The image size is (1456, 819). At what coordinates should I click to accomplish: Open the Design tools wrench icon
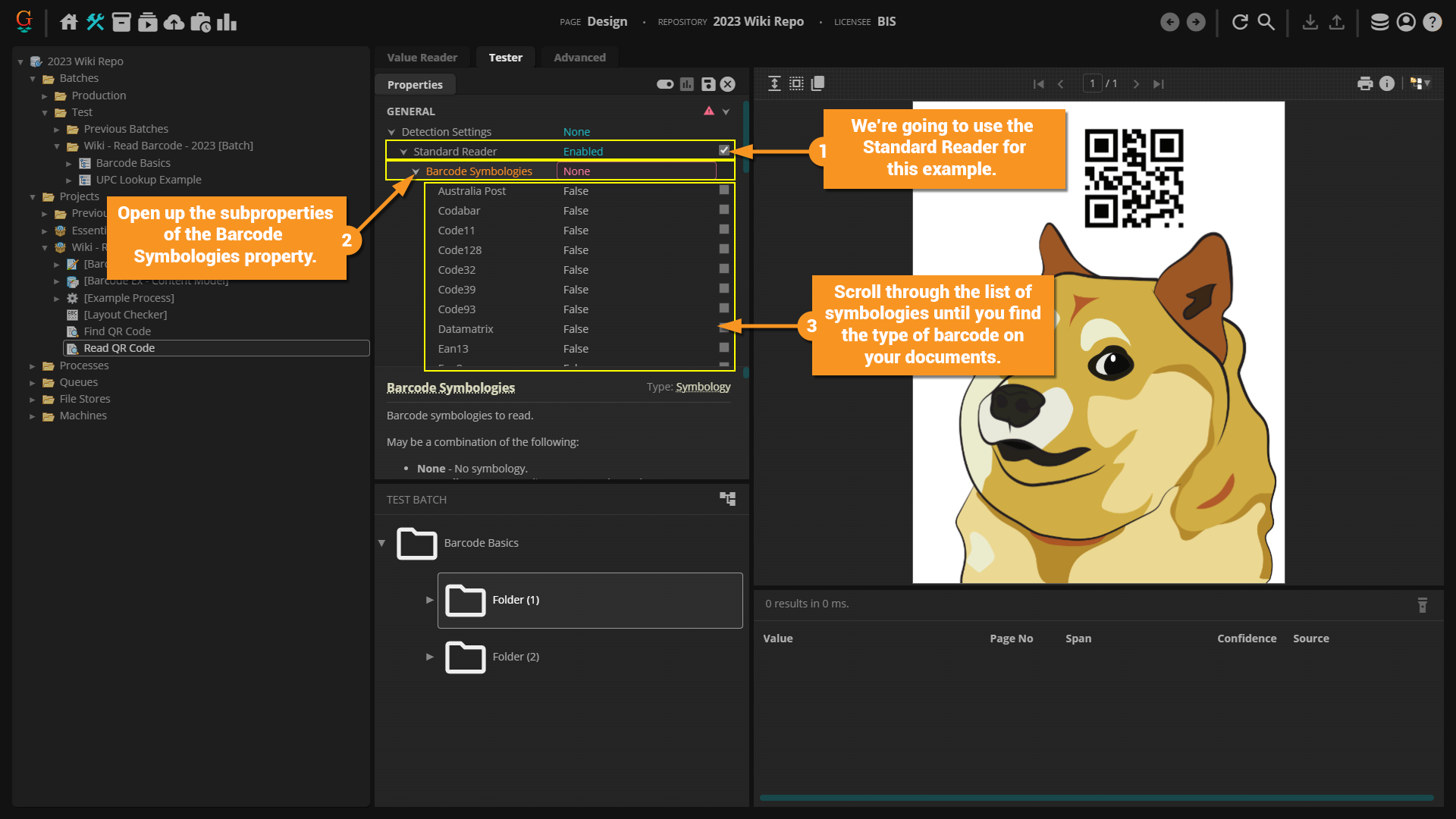[96, 22]
